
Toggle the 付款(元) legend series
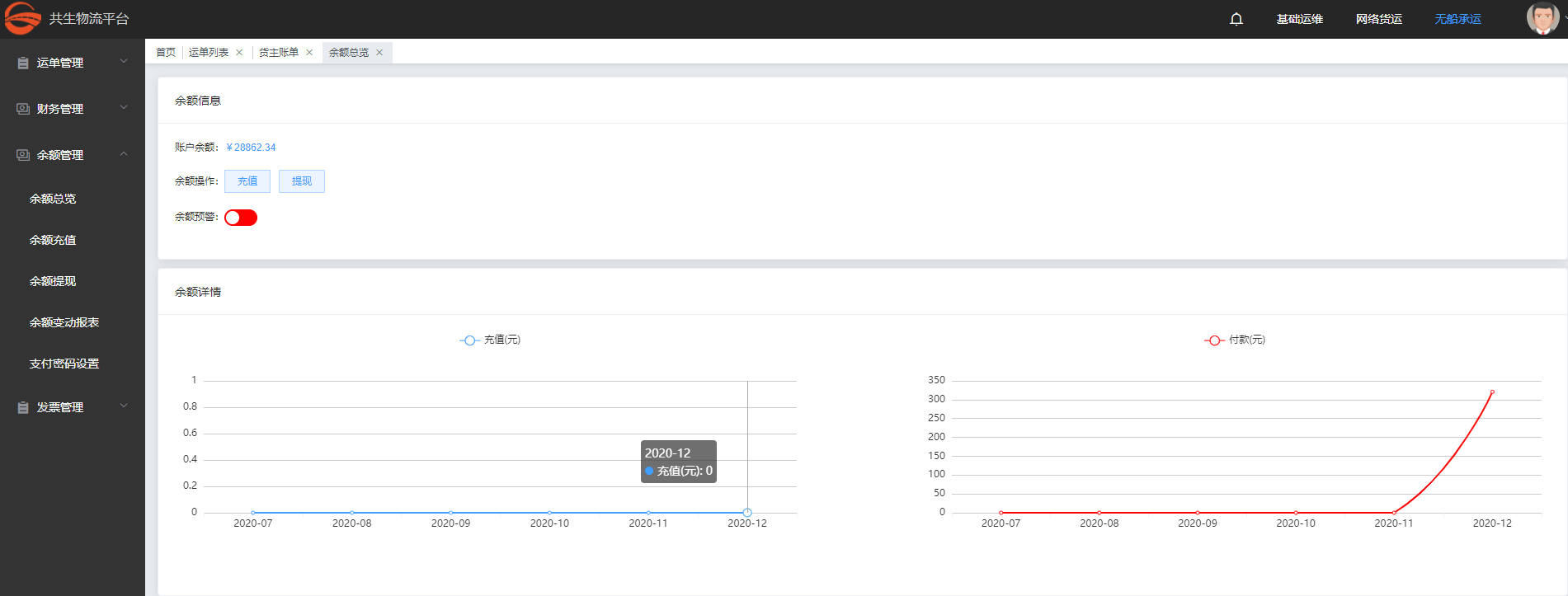(1235, 340)
